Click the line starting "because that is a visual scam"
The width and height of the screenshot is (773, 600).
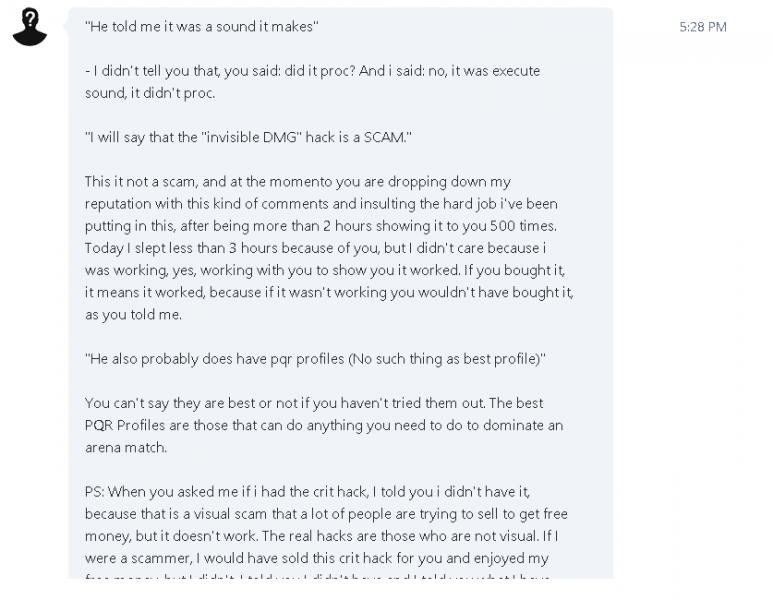pyautogui.click(x=326, y=514)
